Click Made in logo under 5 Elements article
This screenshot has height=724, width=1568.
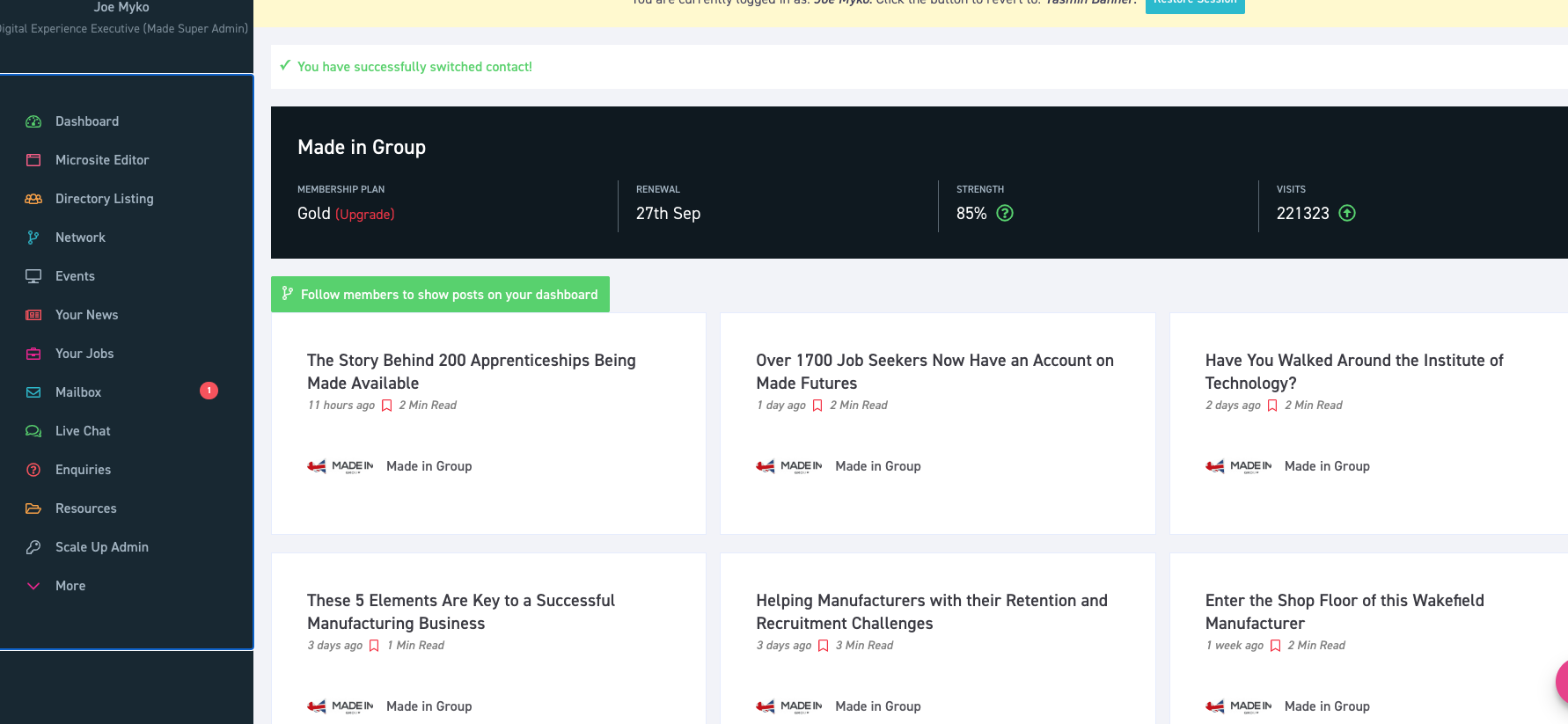tap(341, 706)
